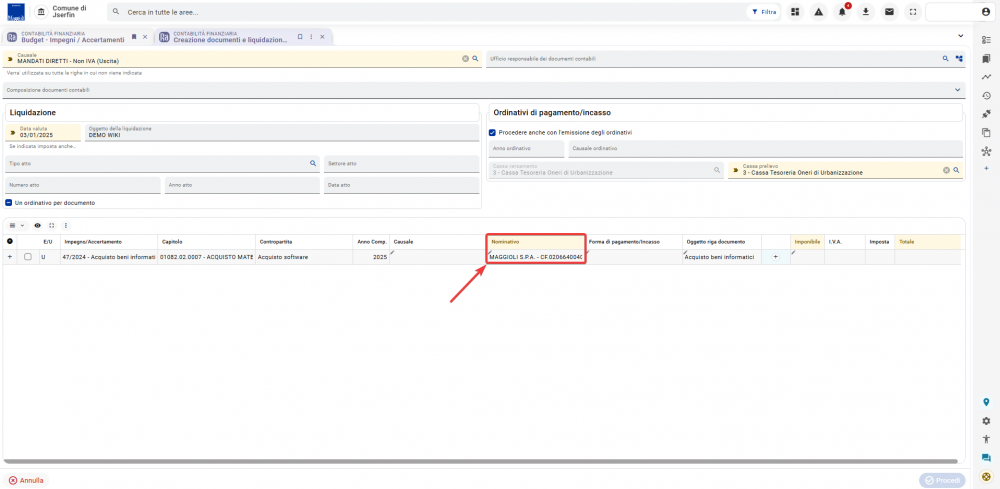1000x489 pixels.
Task: Clear the Cassa prelievo field
Action: click(x=946, y=170)
